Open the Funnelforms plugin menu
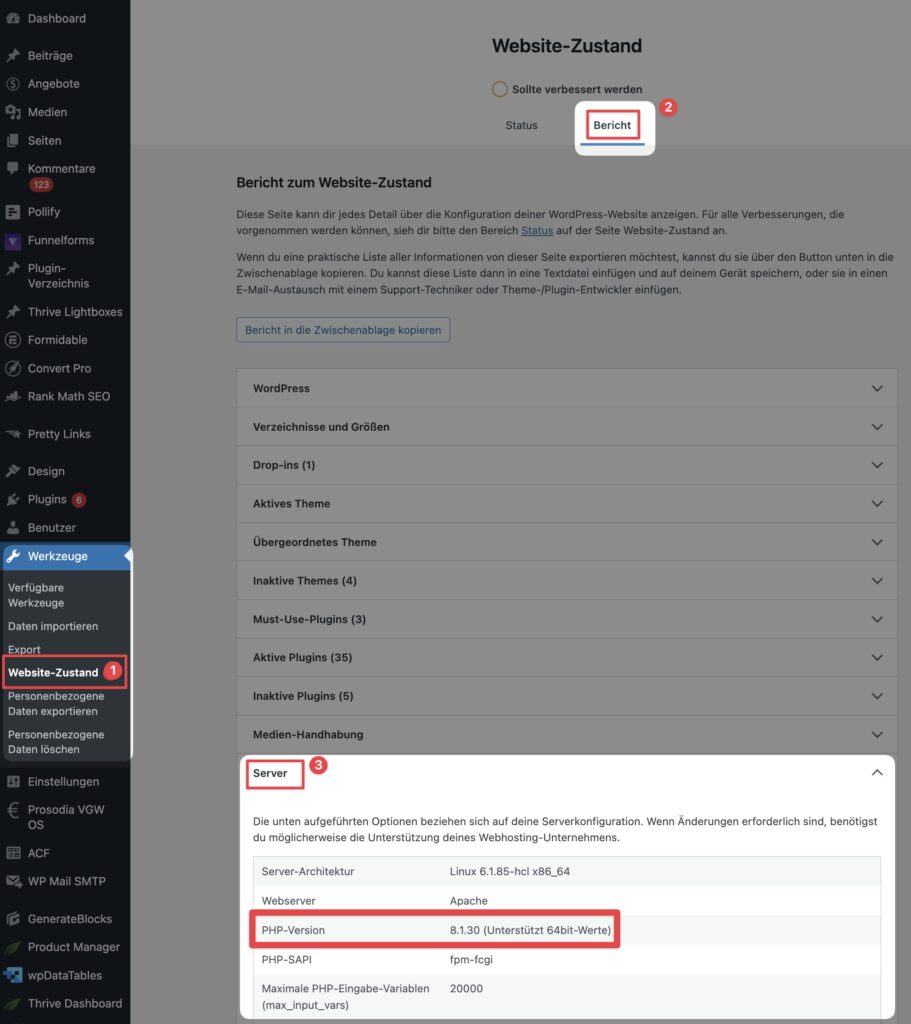Screen dimensions: 911x1024 62,240
